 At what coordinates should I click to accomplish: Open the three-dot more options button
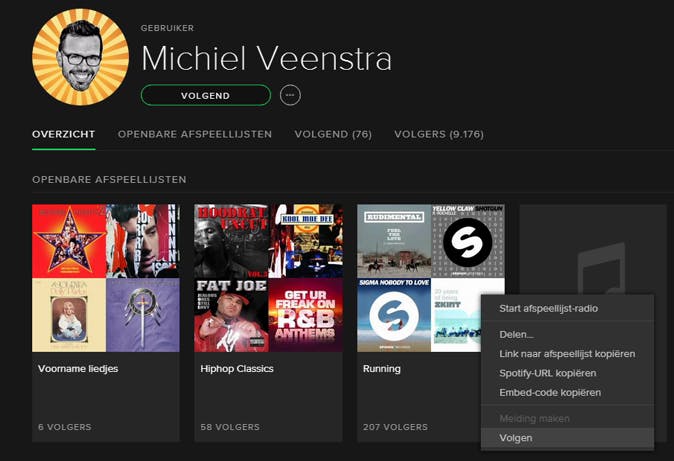(x=290, y=95)
